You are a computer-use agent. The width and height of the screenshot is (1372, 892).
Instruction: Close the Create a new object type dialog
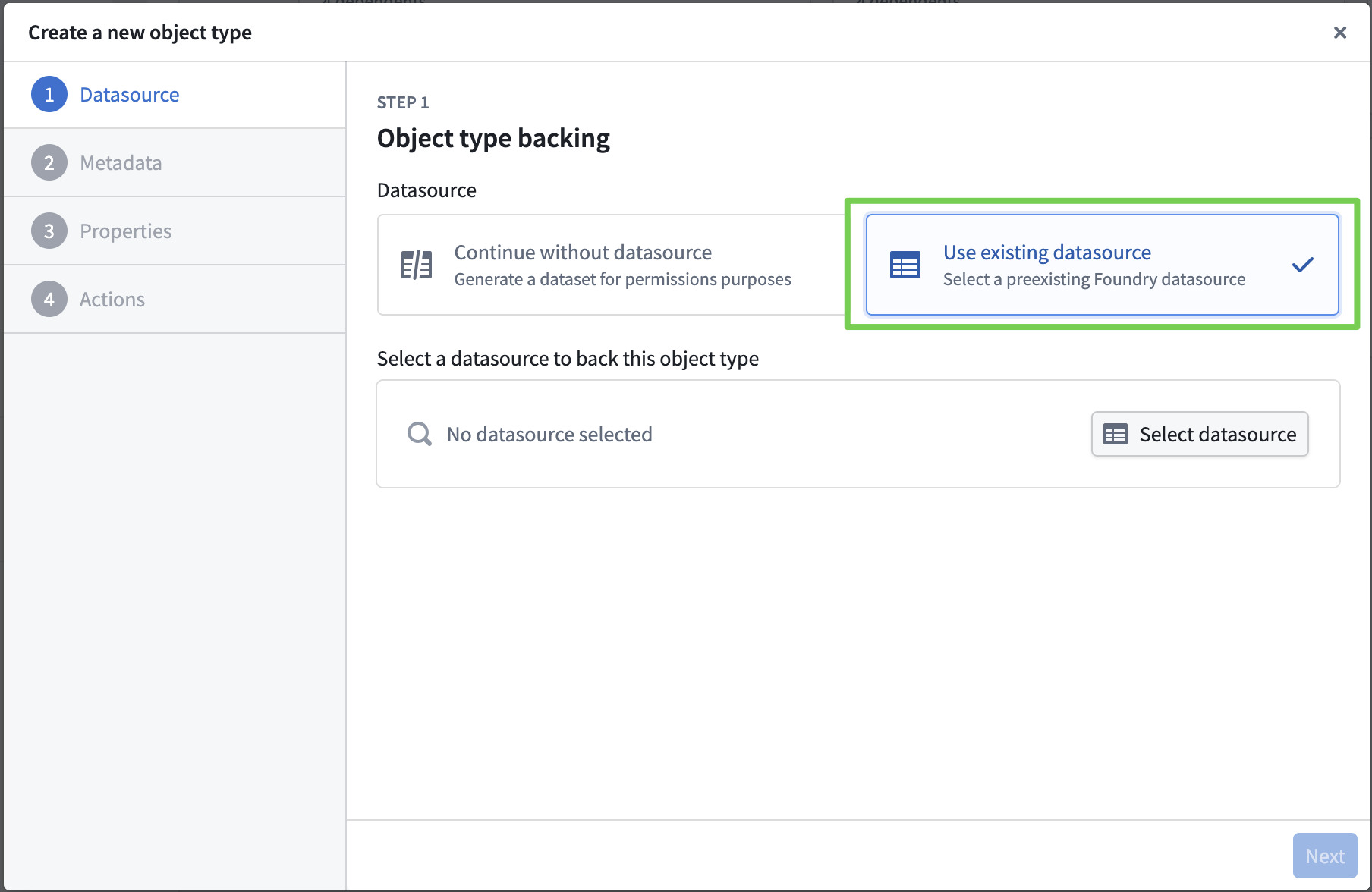tap(1339, 33)
